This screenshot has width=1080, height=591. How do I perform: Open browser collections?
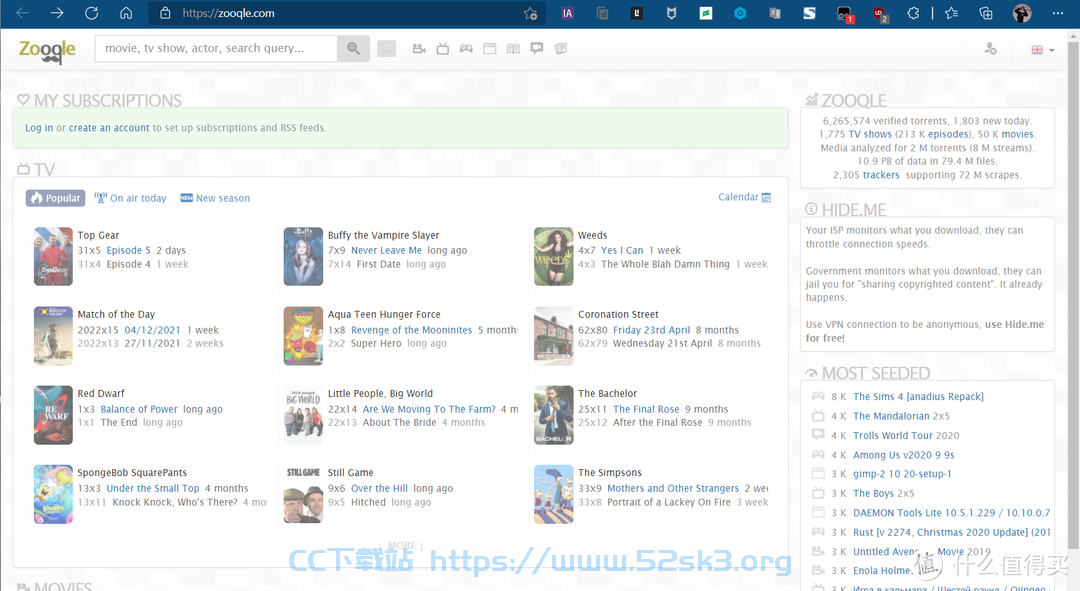click(986, 13)
